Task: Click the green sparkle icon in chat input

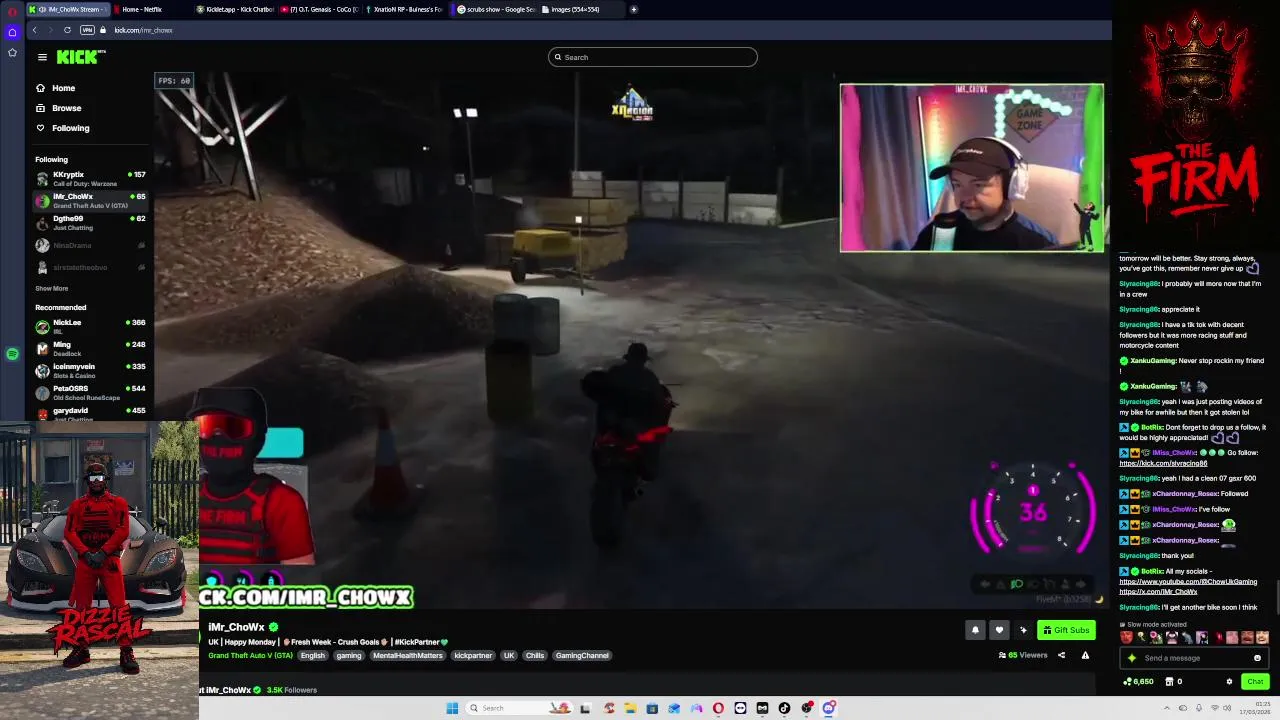Action: click(1132, 658)
